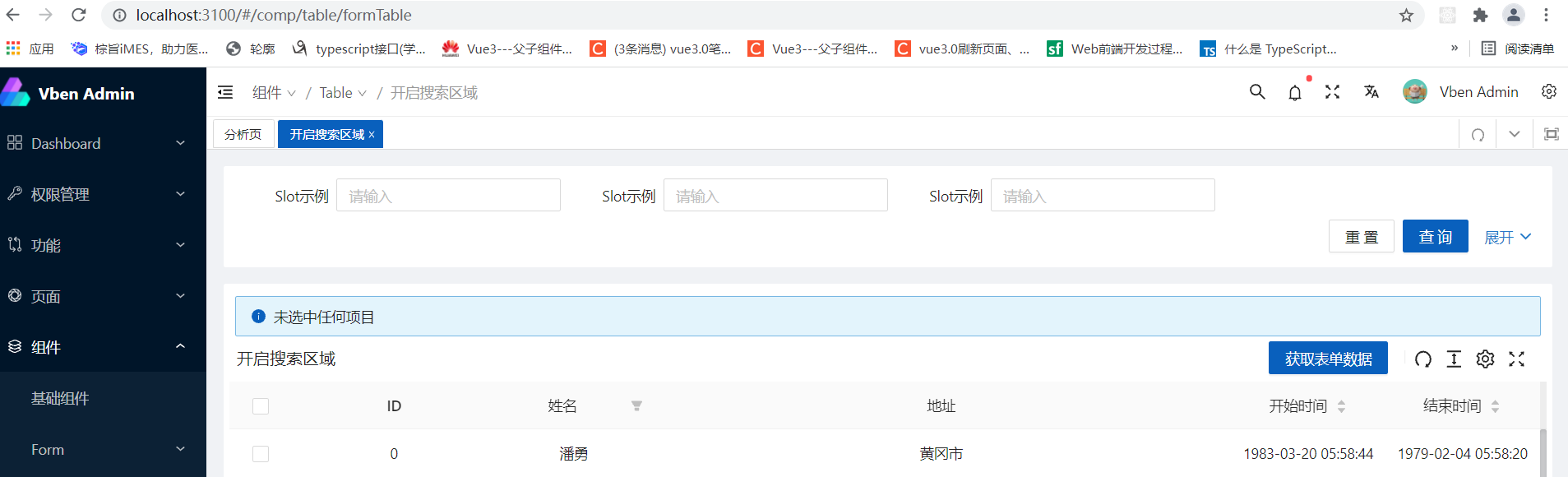Open the Vben Admin user avatar menu
The image size is (1568, 477).
[1460, 92]
